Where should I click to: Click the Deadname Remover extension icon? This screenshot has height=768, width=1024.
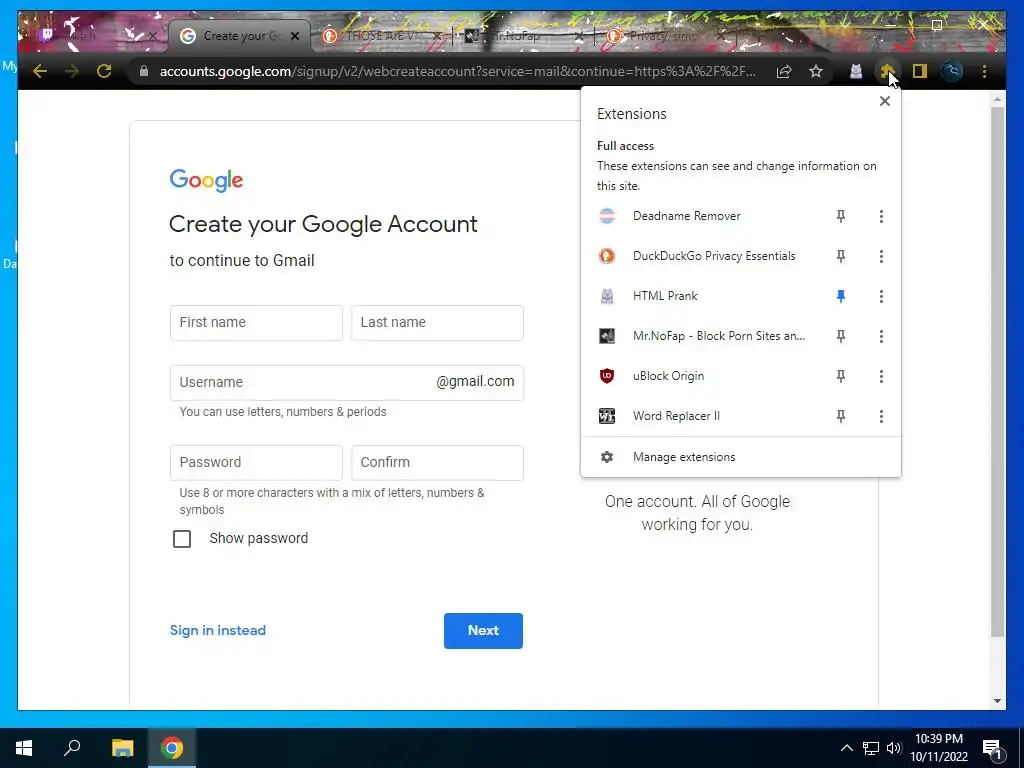[607, 216]
